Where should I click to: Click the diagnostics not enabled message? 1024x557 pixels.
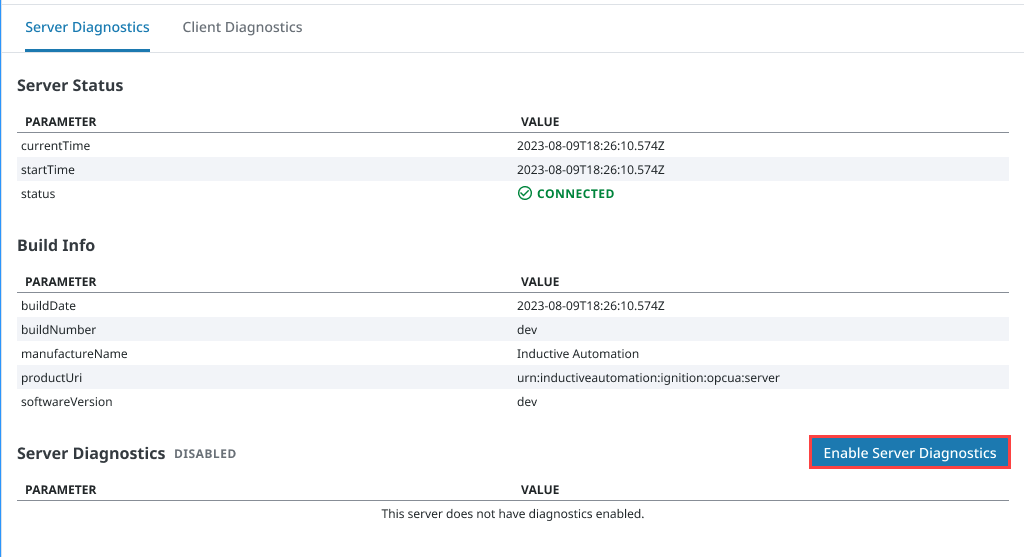point(513,514)
